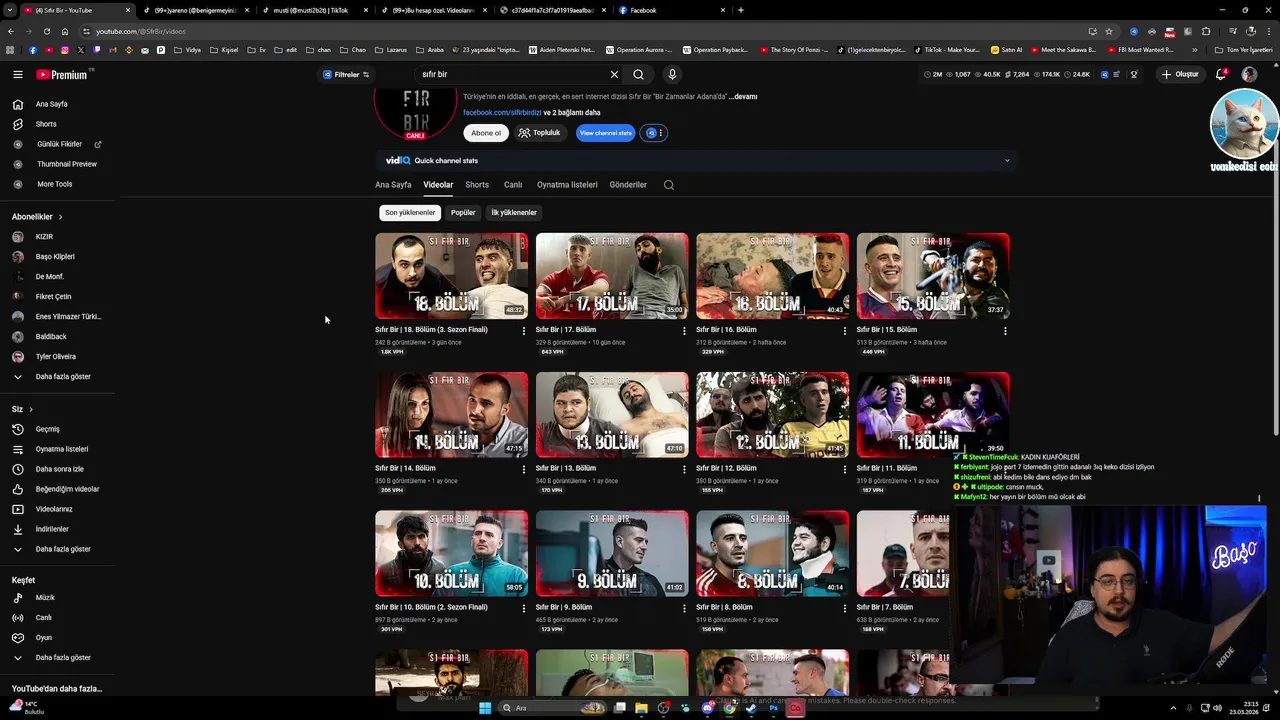1280x720 pixels.
Task: Click the YouTube Premium logo
Action: click(62, 74)
